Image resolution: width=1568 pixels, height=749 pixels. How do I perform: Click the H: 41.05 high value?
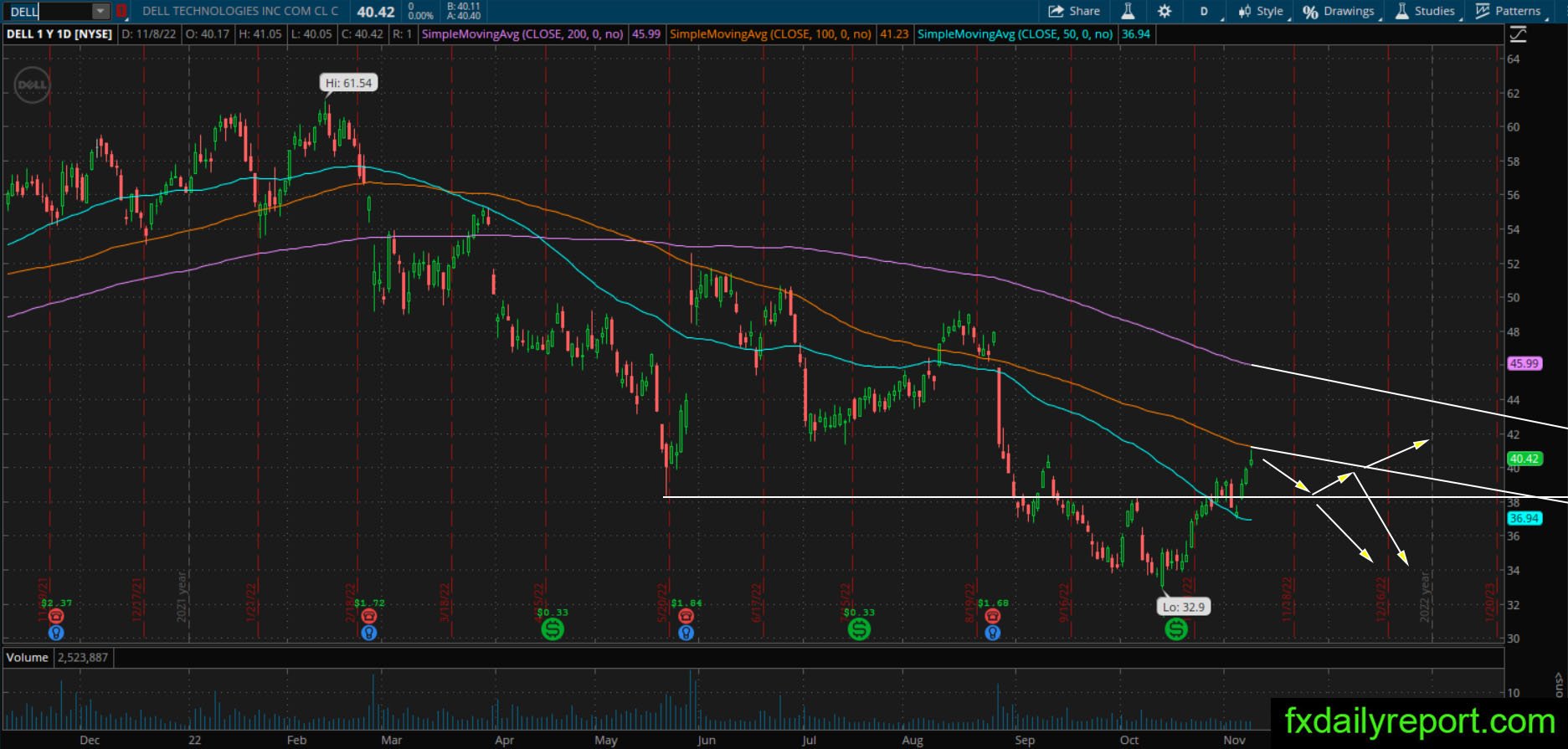(x=260, y=34)
